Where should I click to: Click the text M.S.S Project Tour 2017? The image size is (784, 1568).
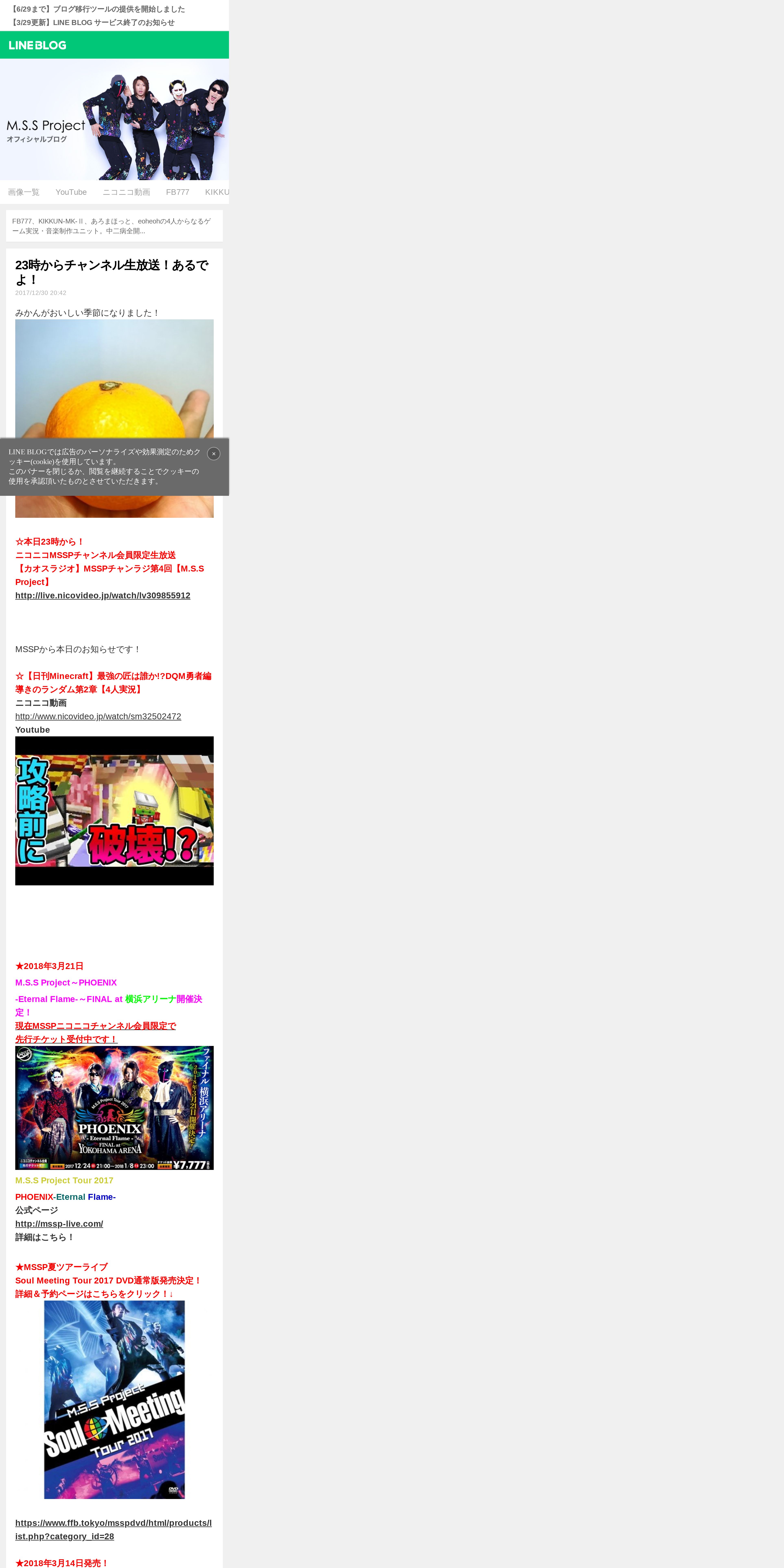[x=65, y=1180]
